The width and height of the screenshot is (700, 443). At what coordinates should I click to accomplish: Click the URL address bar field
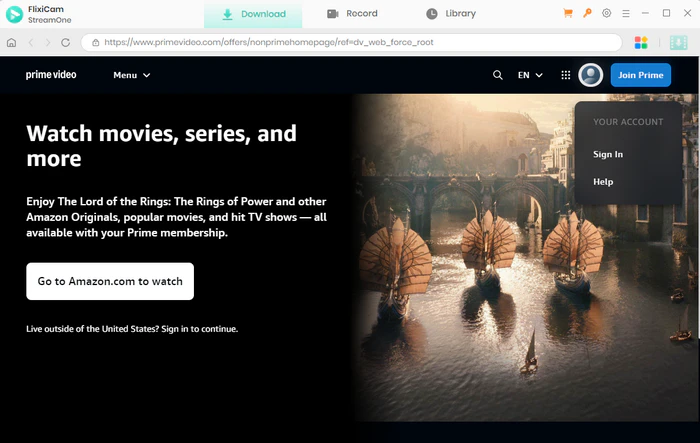pyautogui.click(x=350, y=43)
